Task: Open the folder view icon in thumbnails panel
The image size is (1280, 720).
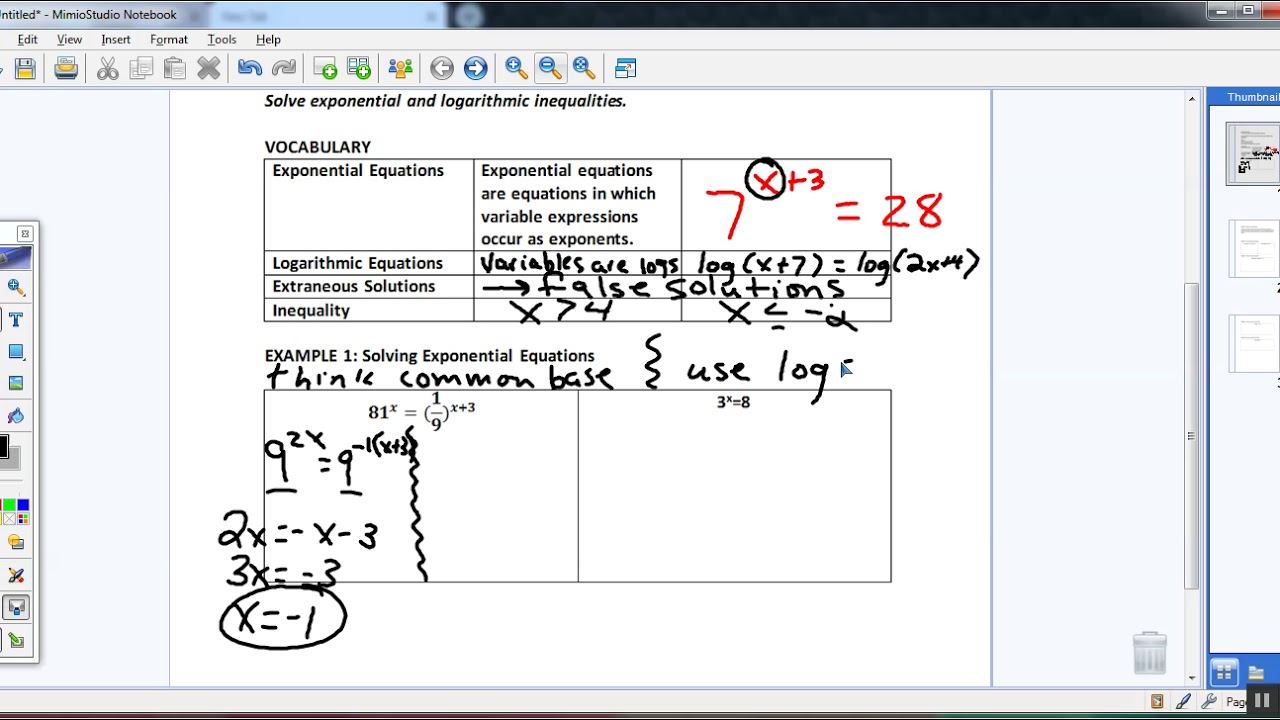Action: pos(1256,672)
